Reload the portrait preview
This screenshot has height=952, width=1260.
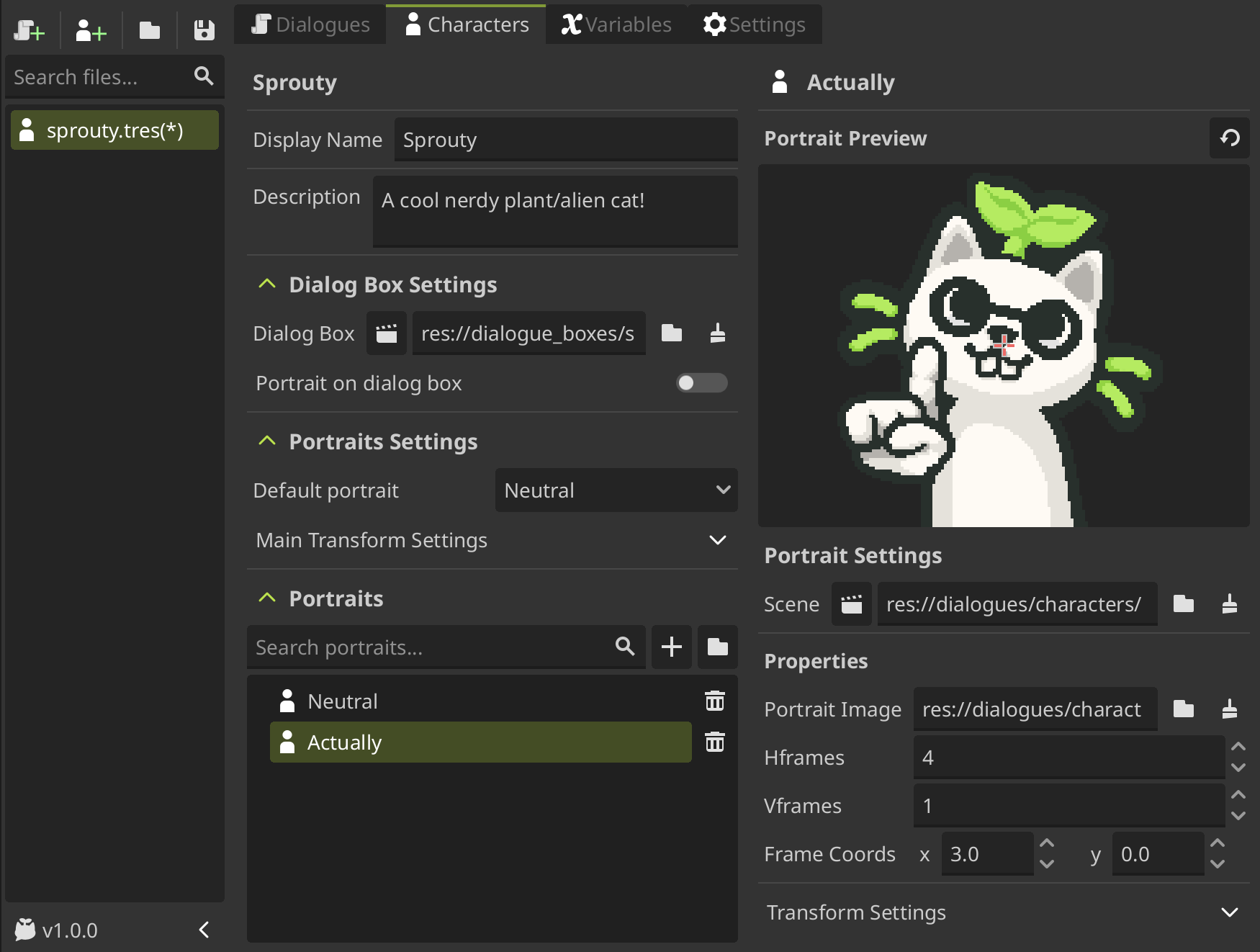(1230, 138)
